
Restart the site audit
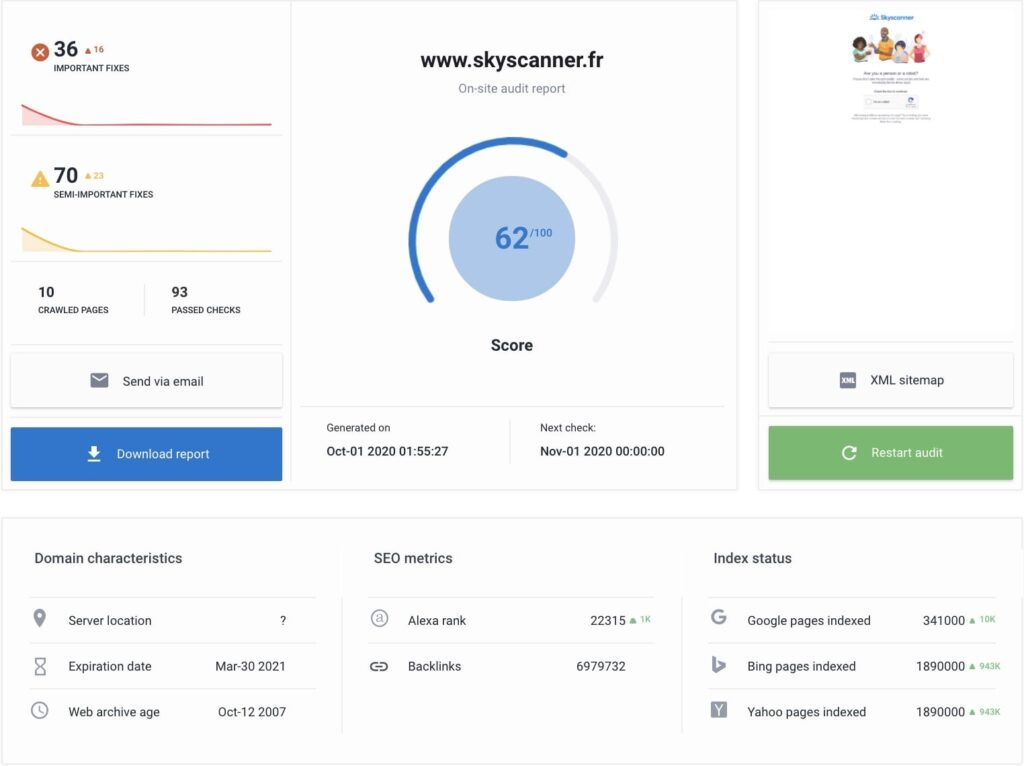pos(891,453)
